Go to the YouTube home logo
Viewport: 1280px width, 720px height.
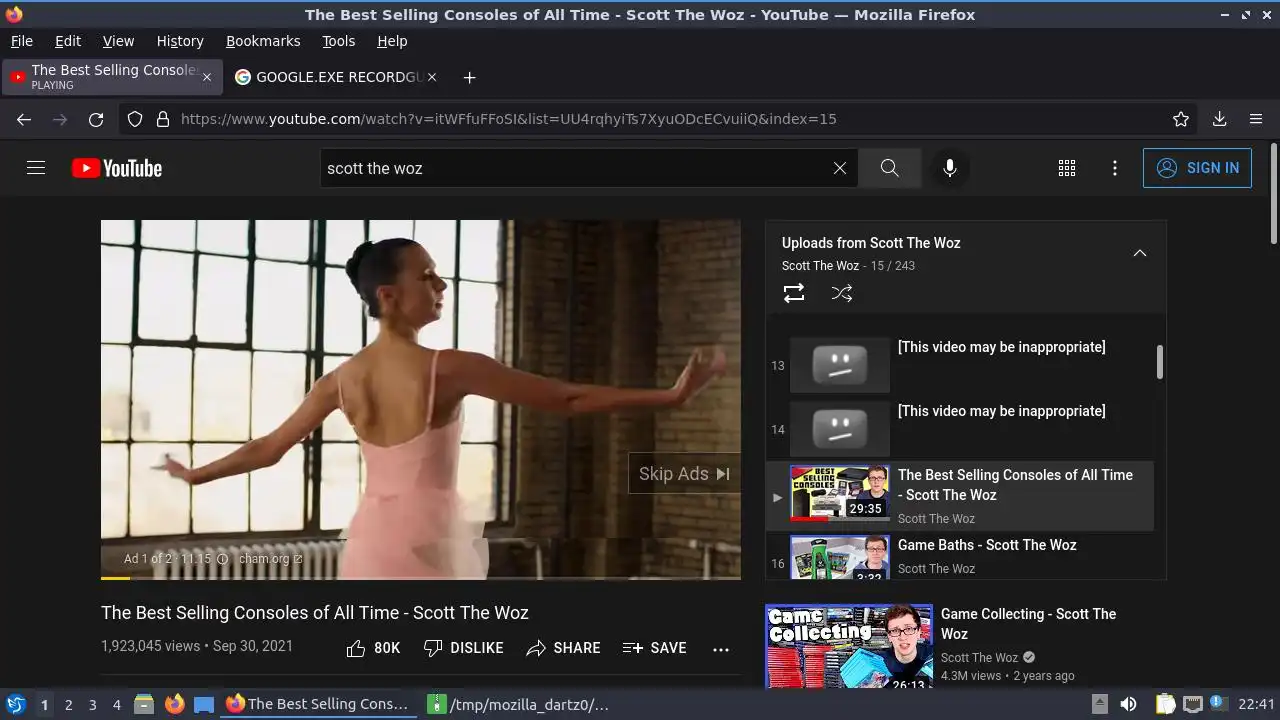(117, 168)
